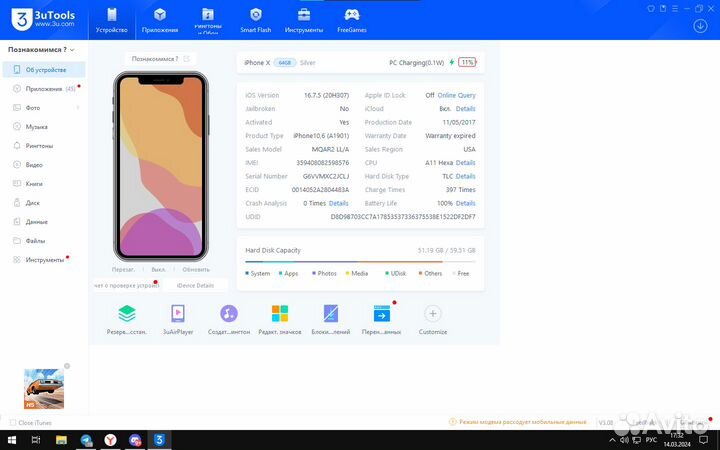
Task: Click the UDisk legend color dot
Action: (x=387, y=273)
